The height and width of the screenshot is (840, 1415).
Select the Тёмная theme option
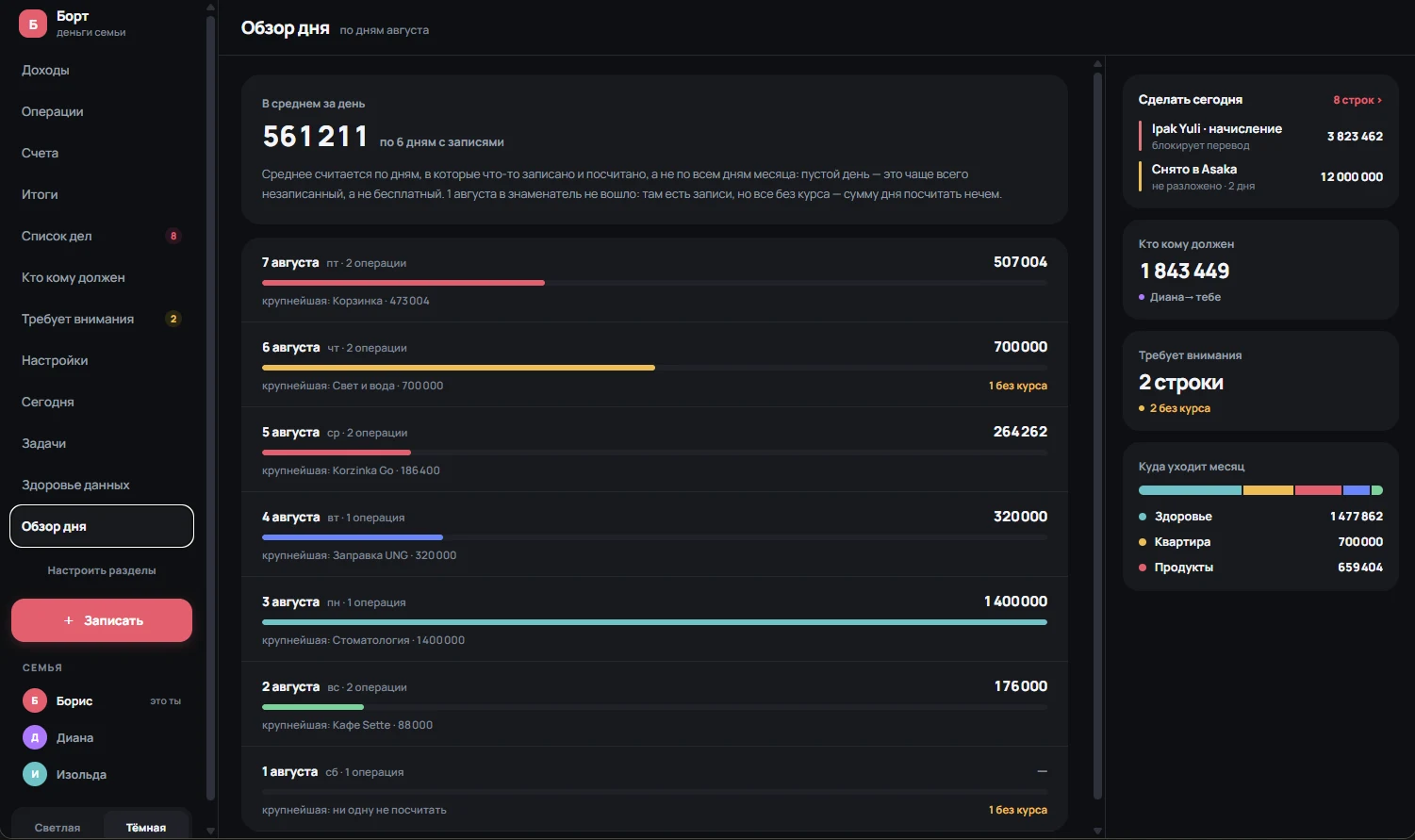(x=146, y=827)
